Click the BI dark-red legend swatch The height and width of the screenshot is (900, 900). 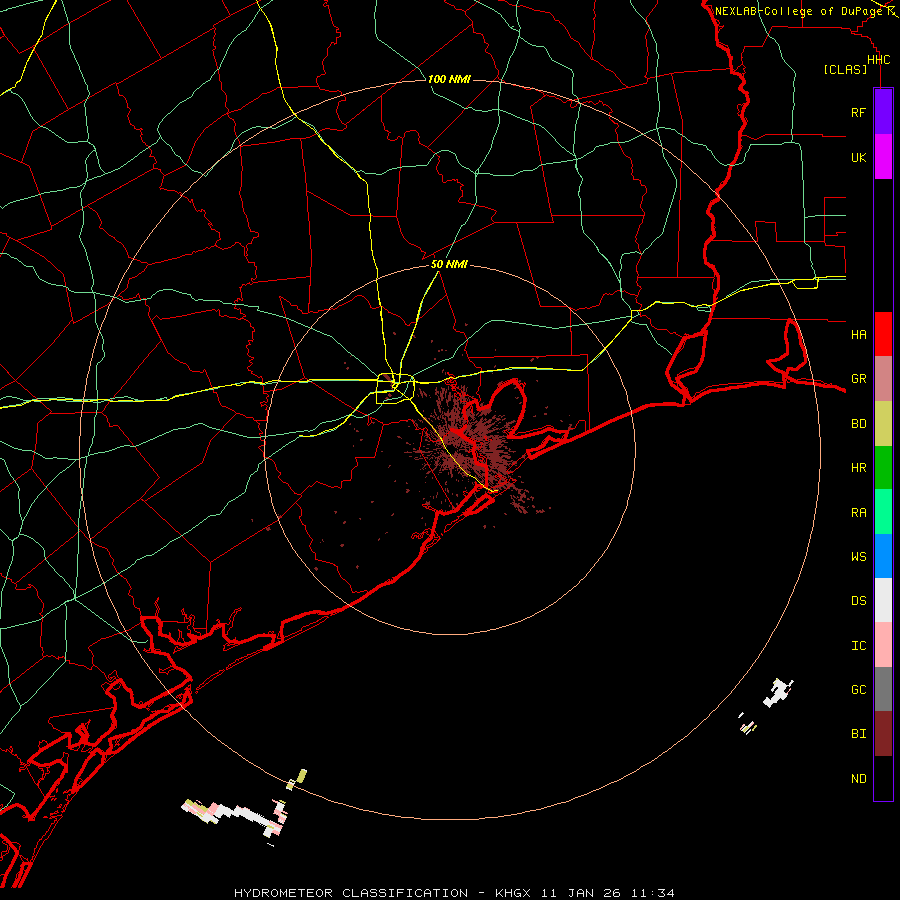pos(883,734)
